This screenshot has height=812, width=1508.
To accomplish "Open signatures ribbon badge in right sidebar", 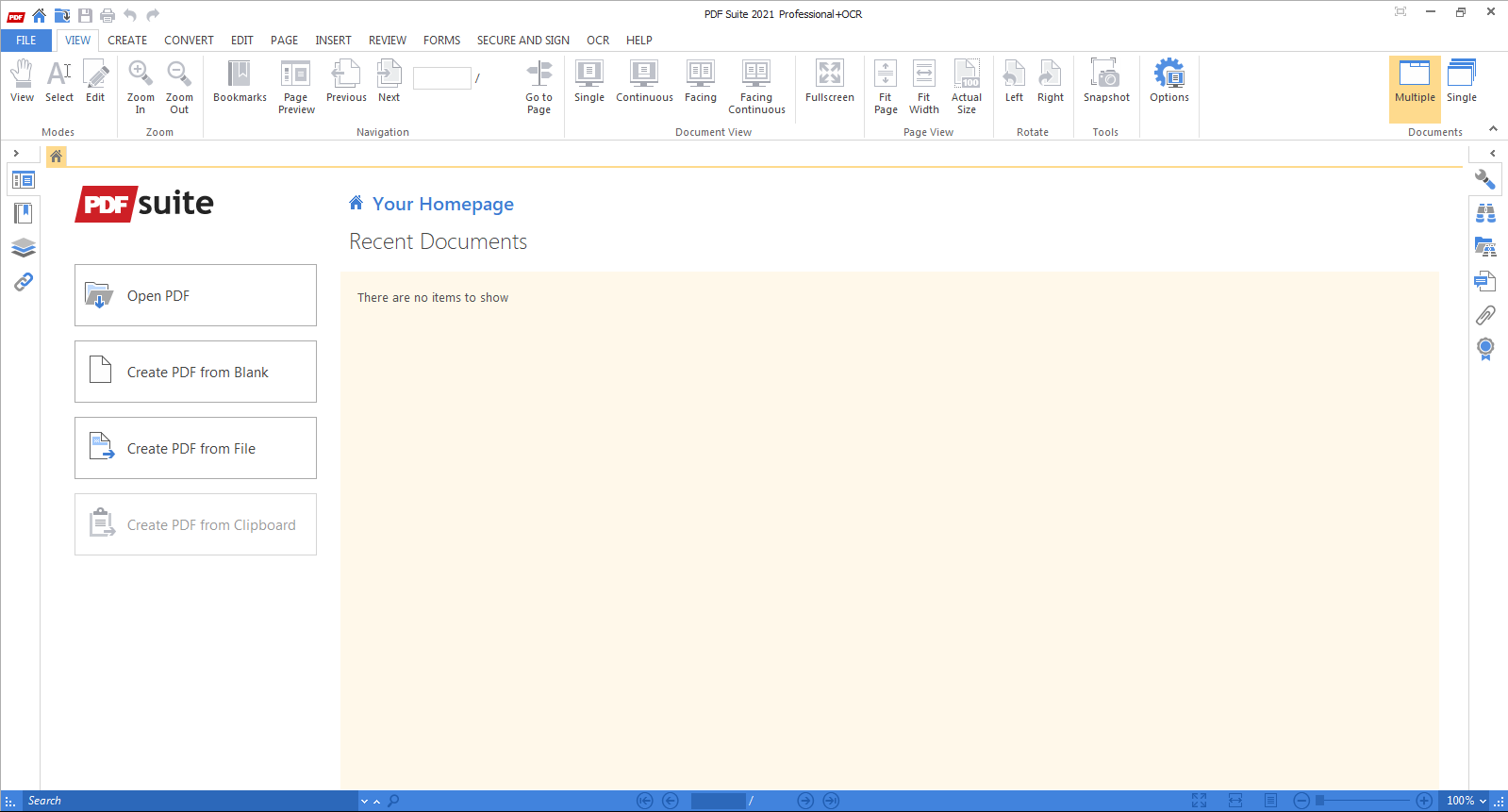I will [1485, 349].
